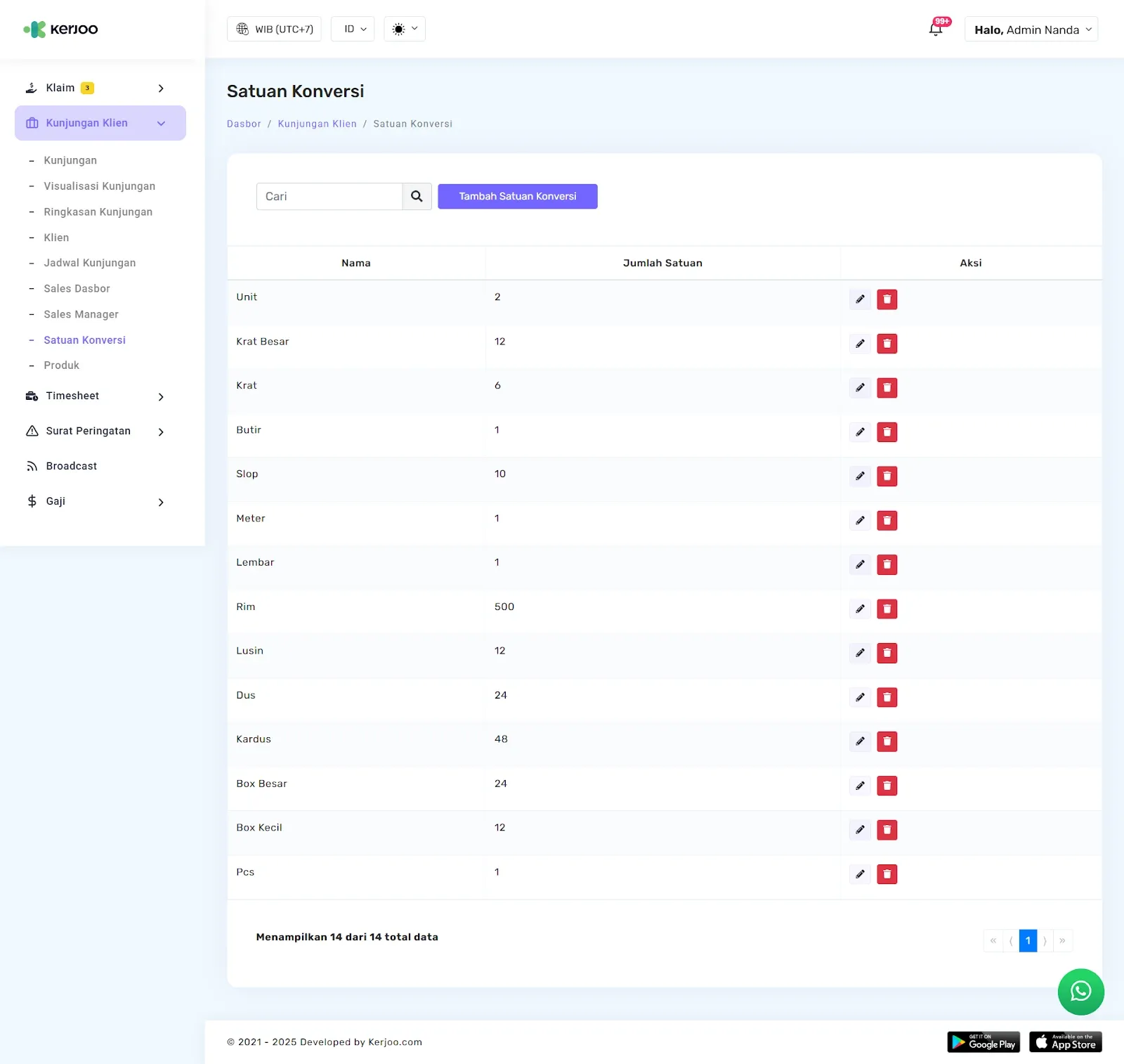Delete the Dus row
This screenshot has height=1064, width=1124.
(887, 697)
